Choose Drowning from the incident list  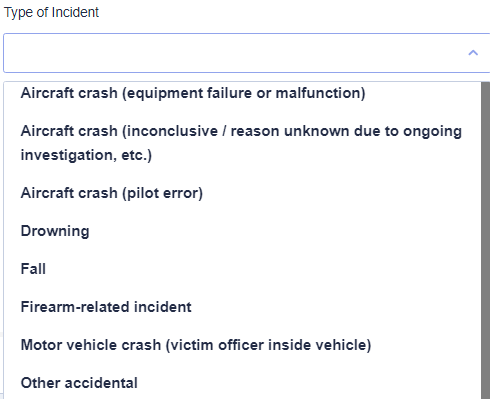[243, 231]
